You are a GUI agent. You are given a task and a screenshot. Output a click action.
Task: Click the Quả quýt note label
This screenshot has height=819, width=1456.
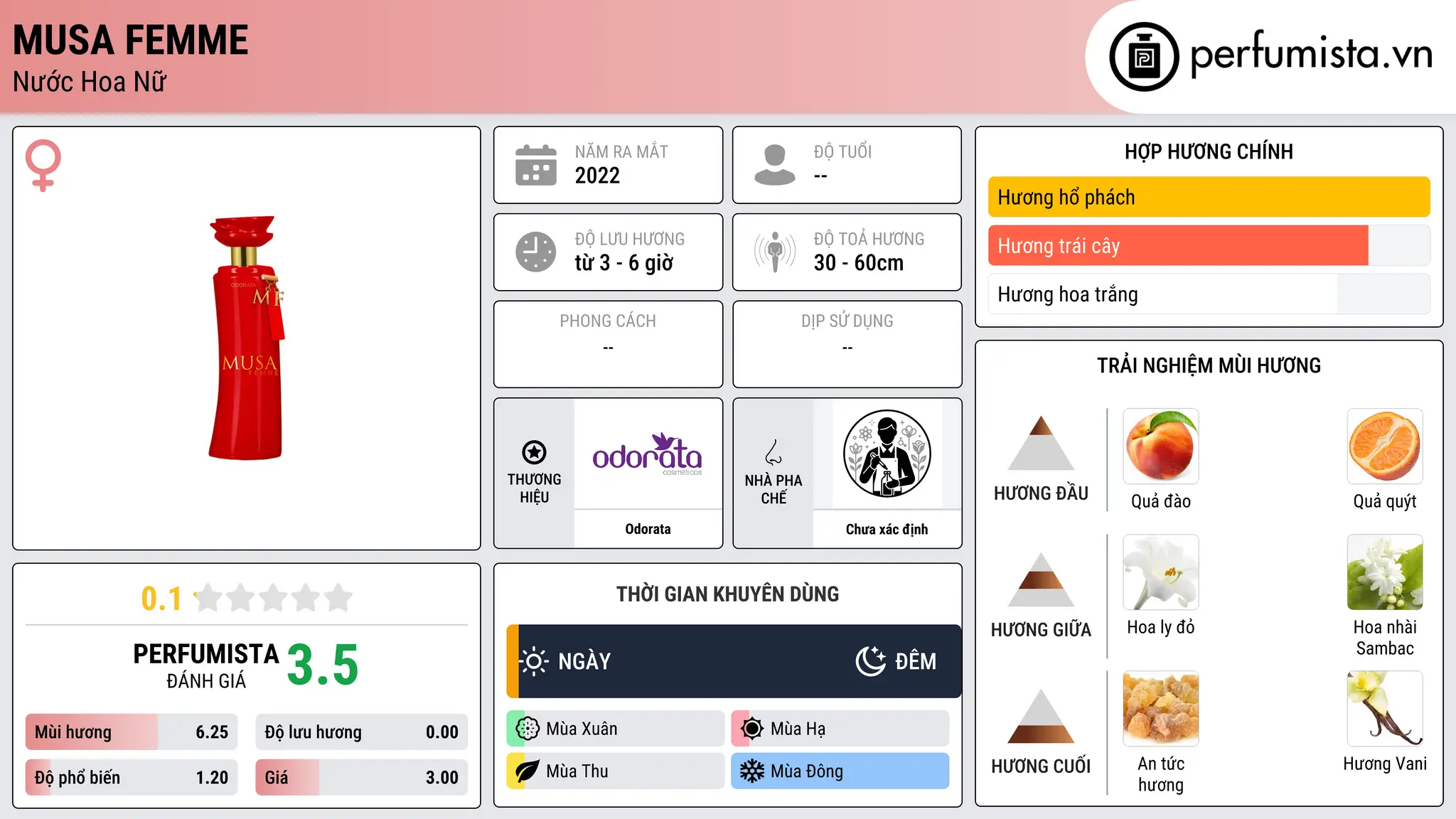tap(1385, 501)
